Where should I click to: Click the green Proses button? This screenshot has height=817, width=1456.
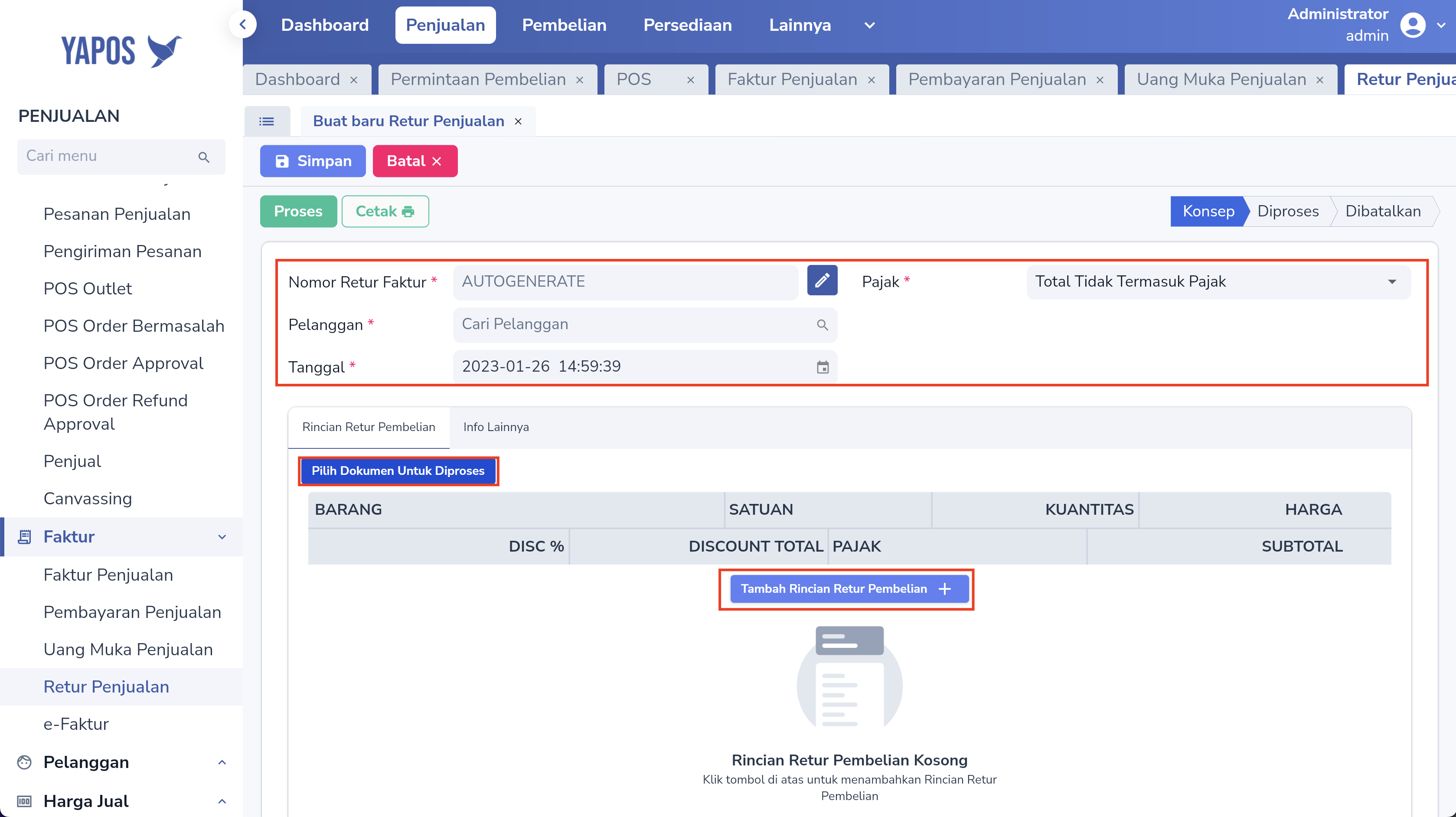[x=298, y=212]
